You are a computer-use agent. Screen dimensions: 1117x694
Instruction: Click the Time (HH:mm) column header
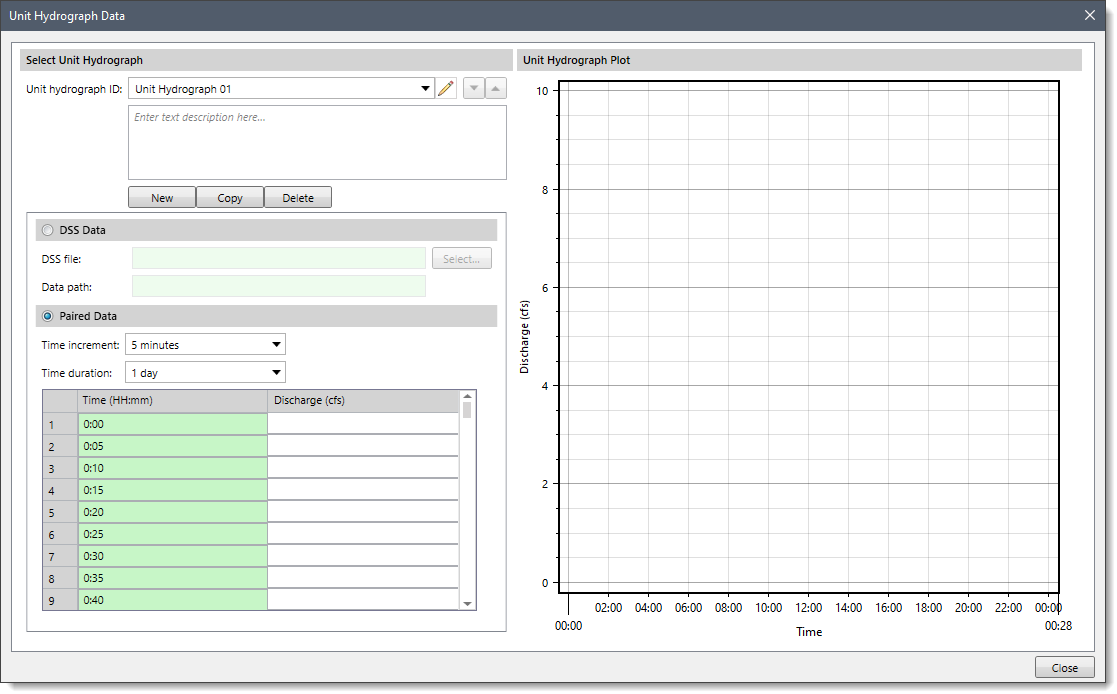172,400
